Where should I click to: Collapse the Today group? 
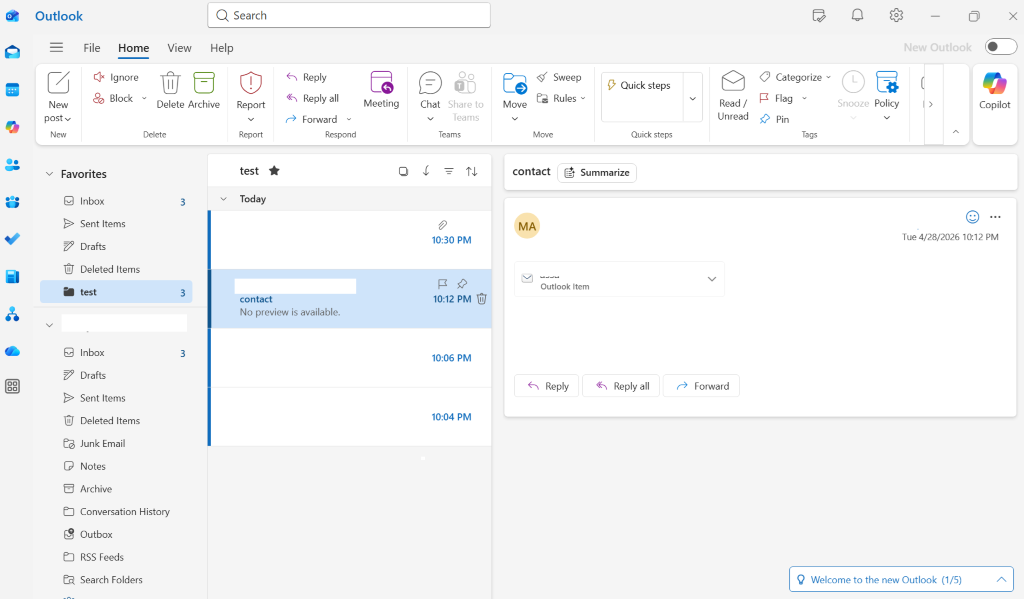(223, 199)
